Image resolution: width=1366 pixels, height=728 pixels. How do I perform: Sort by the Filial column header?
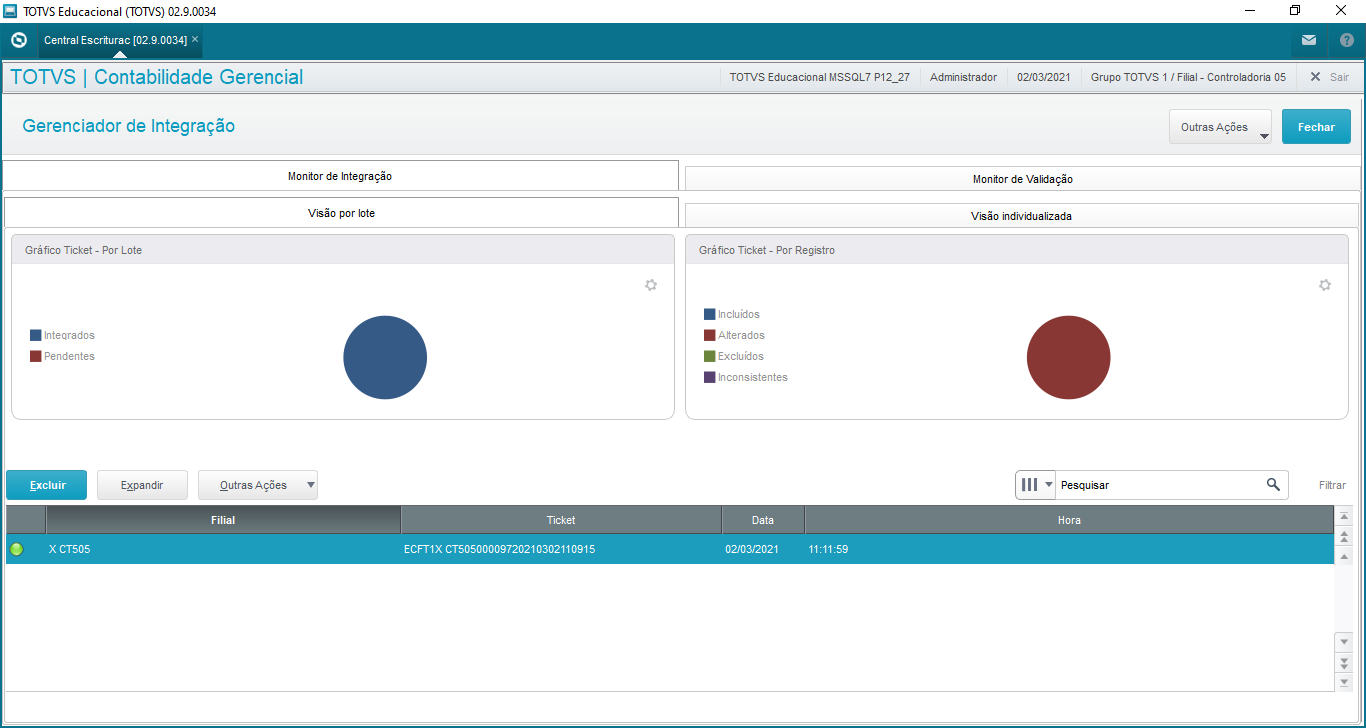coord(223,520)
